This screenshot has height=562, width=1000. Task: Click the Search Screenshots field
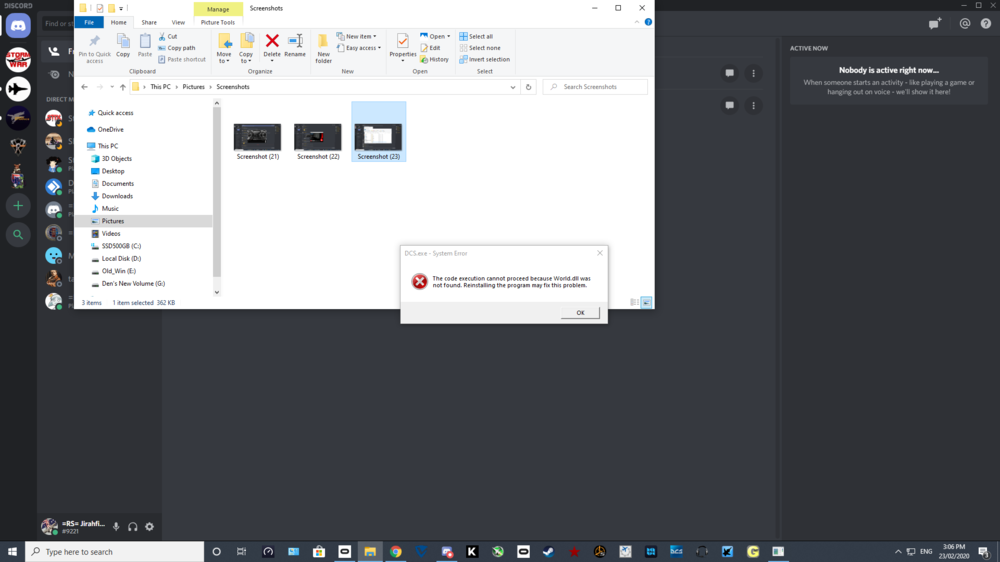(595, 87)
